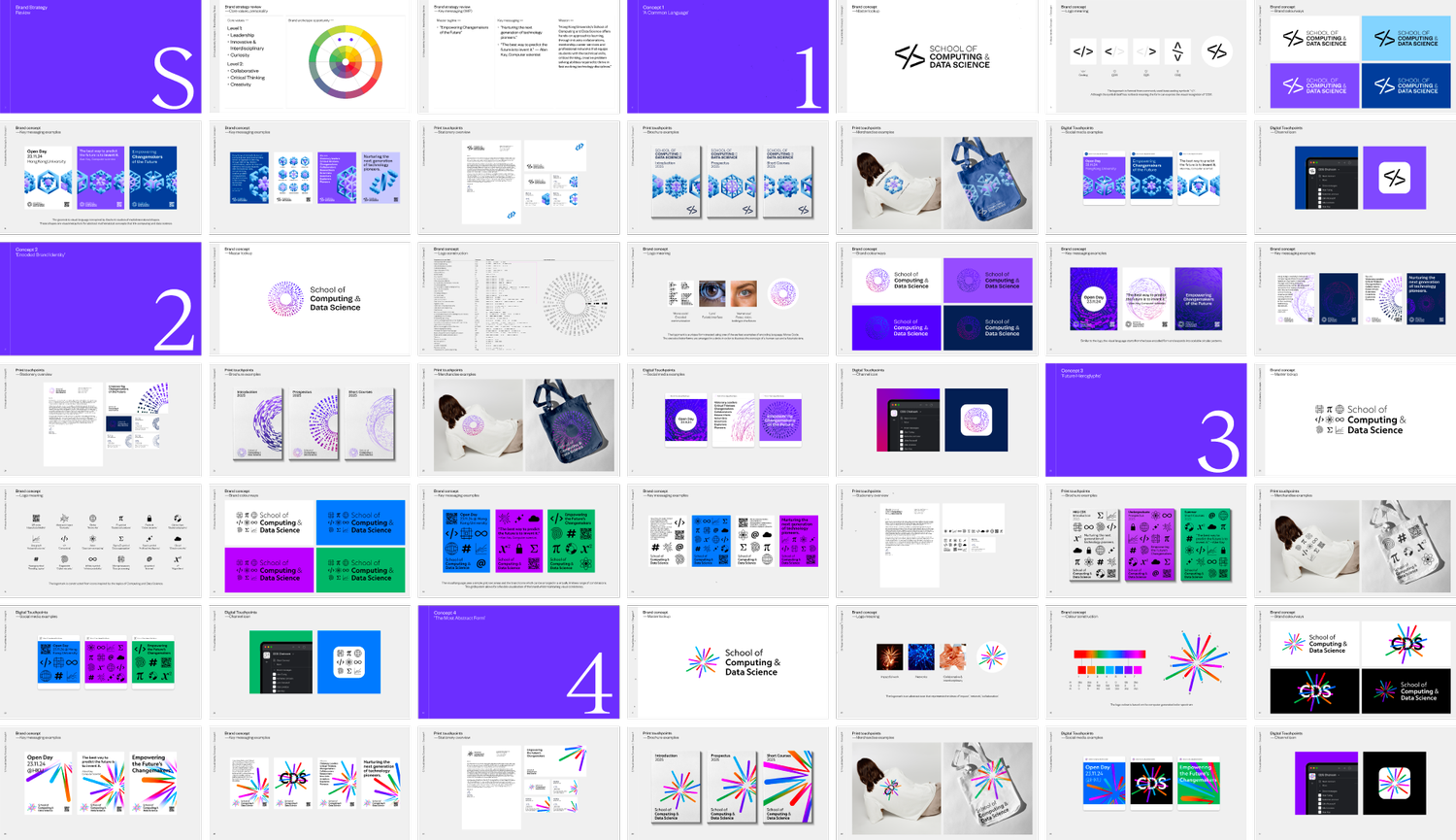Select the </> coding symbol logo icon
1456x840 pixels.
[x=1083, y=51]
